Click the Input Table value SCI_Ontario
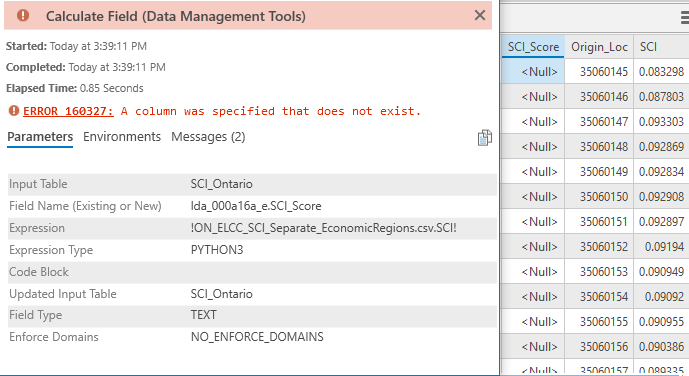This screenshot has width=689, height=376. 221,184
